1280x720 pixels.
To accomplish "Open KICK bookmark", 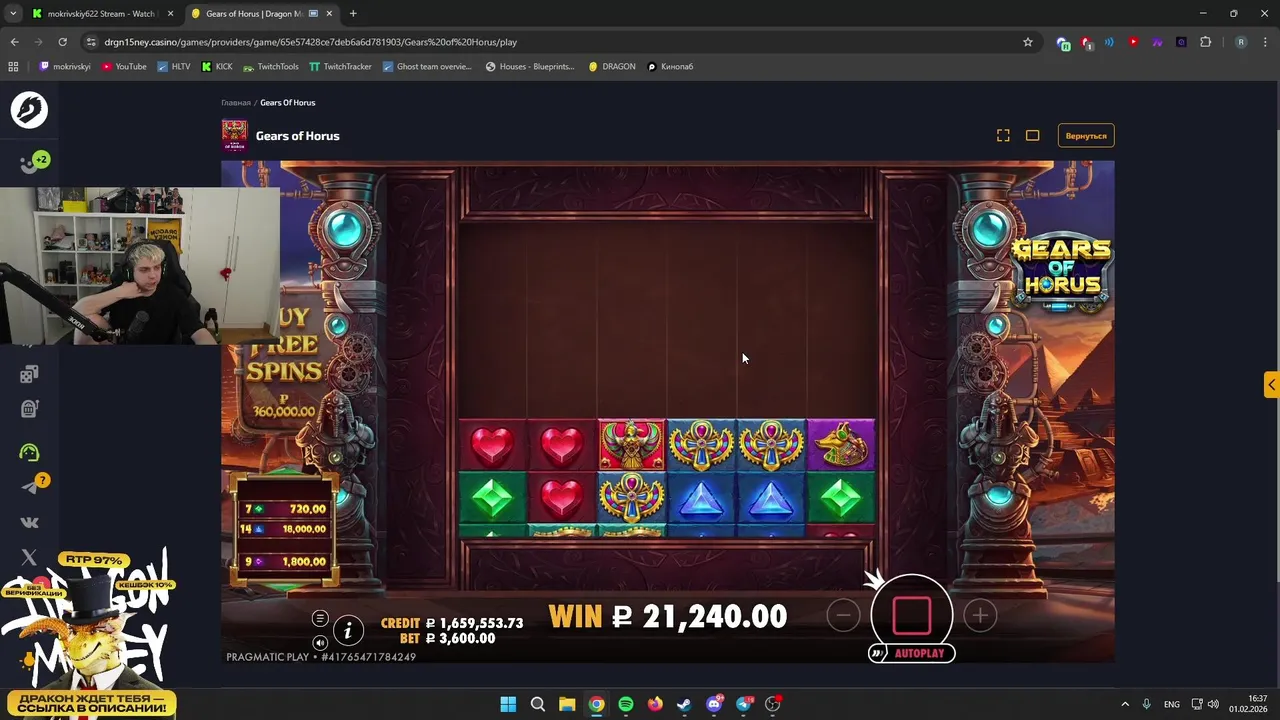I will 217,66.
